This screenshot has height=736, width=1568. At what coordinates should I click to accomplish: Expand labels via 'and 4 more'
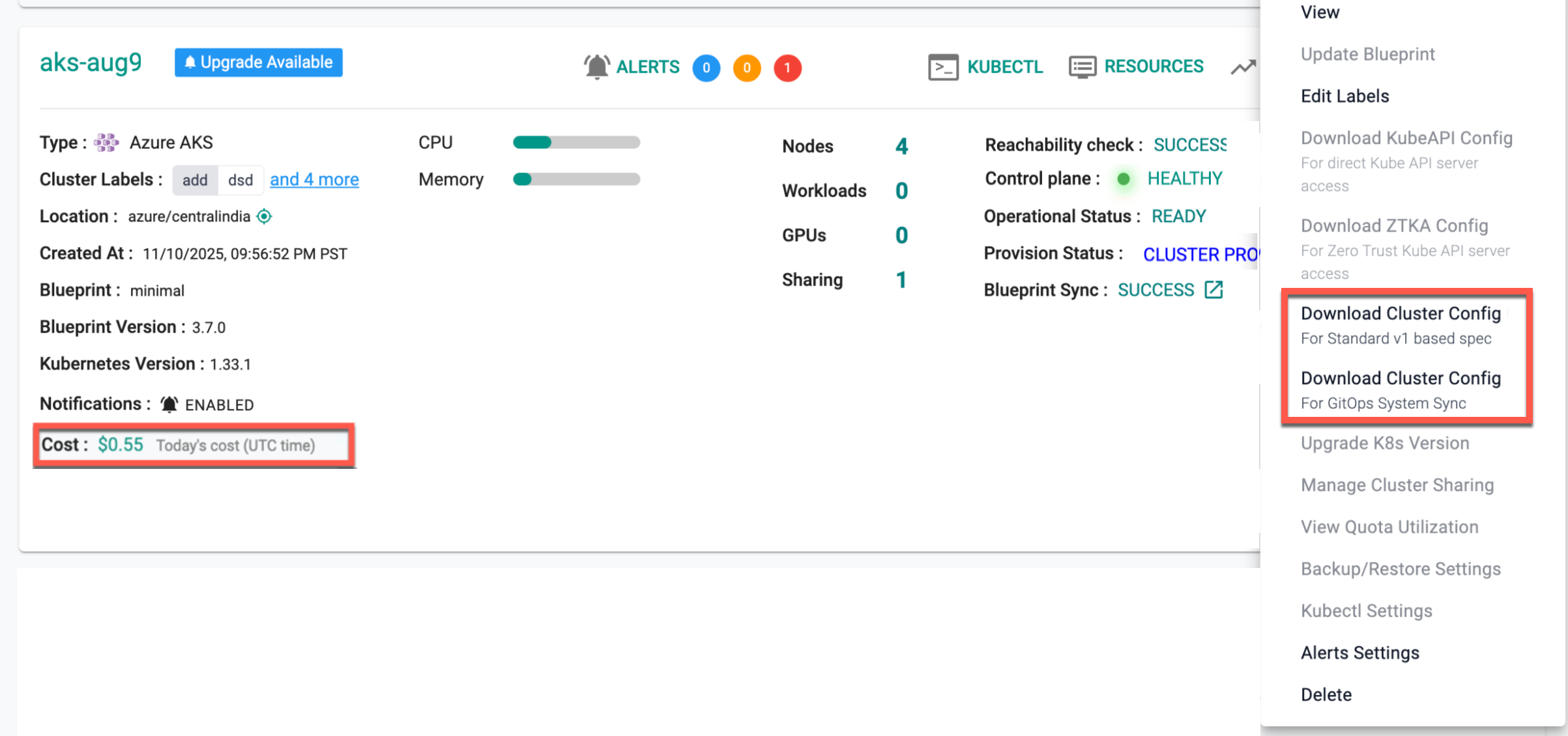(314, 180)
